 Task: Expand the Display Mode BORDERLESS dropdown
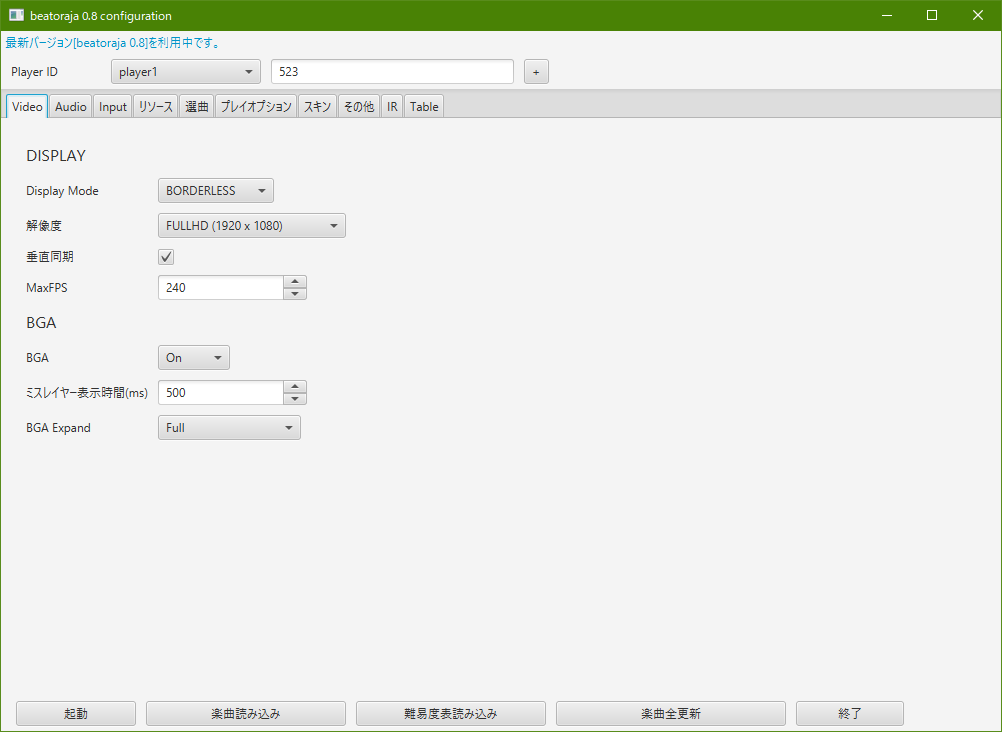(x=216, y=191)
